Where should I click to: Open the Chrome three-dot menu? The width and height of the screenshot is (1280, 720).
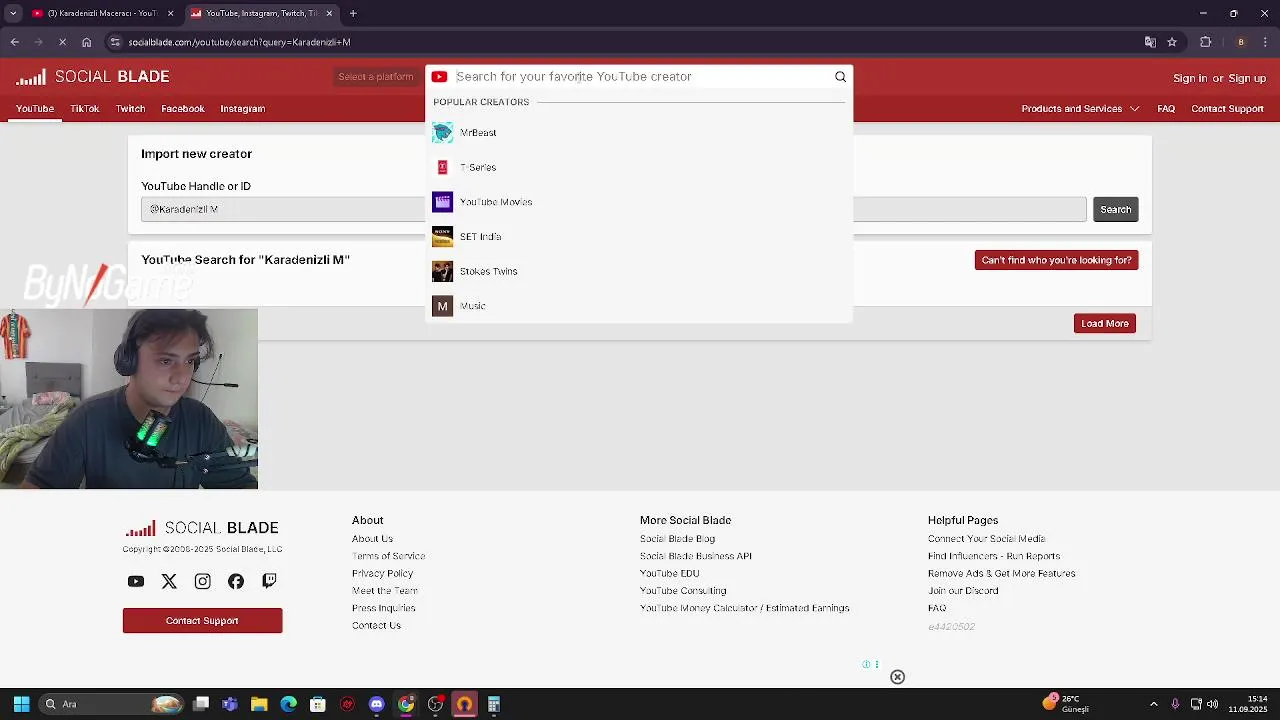tap(1265, 42)
